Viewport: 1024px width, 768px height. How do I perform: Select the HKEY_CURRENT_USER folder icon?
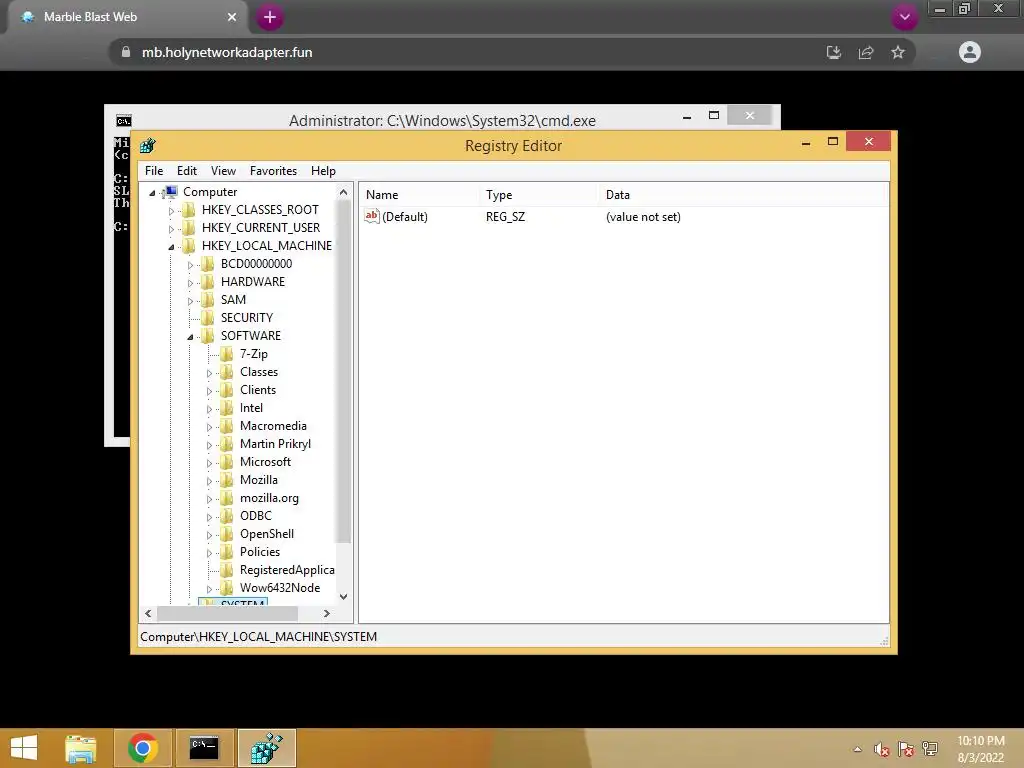(189, 228)
